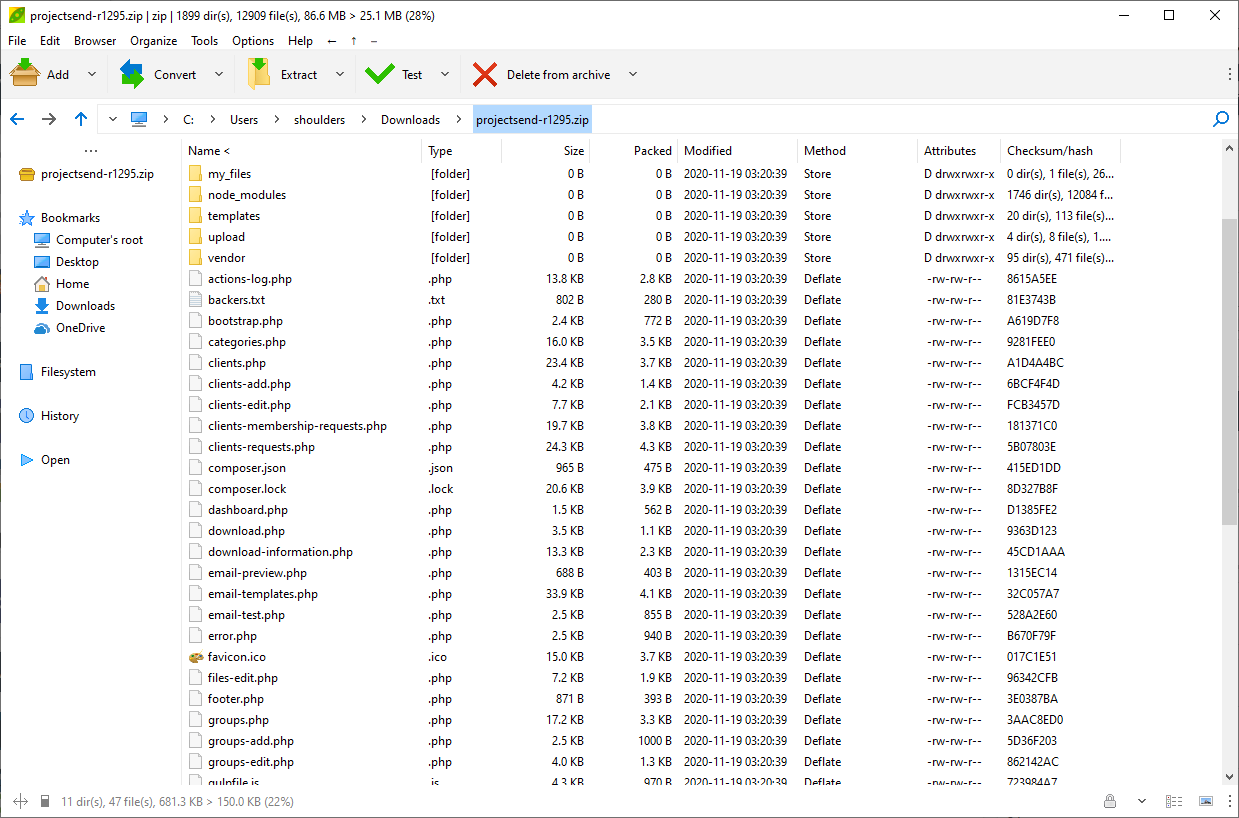Open the Extract button's dropdown chevron
Image resolution: width=1239 pixels, height=818 pixels.
[339, 73]
